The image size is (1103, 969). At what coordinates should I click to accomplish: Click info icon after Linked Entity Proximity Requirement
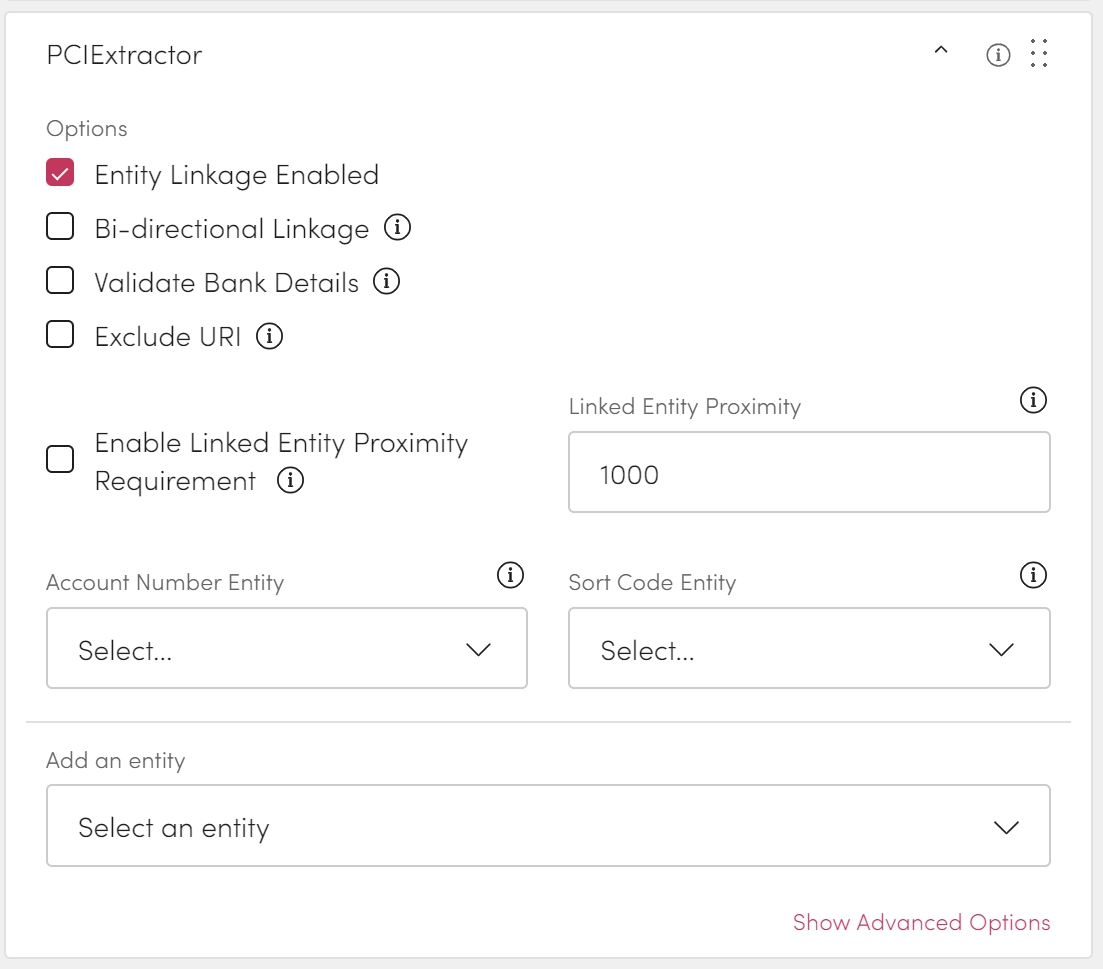click(x=290, y=481)
